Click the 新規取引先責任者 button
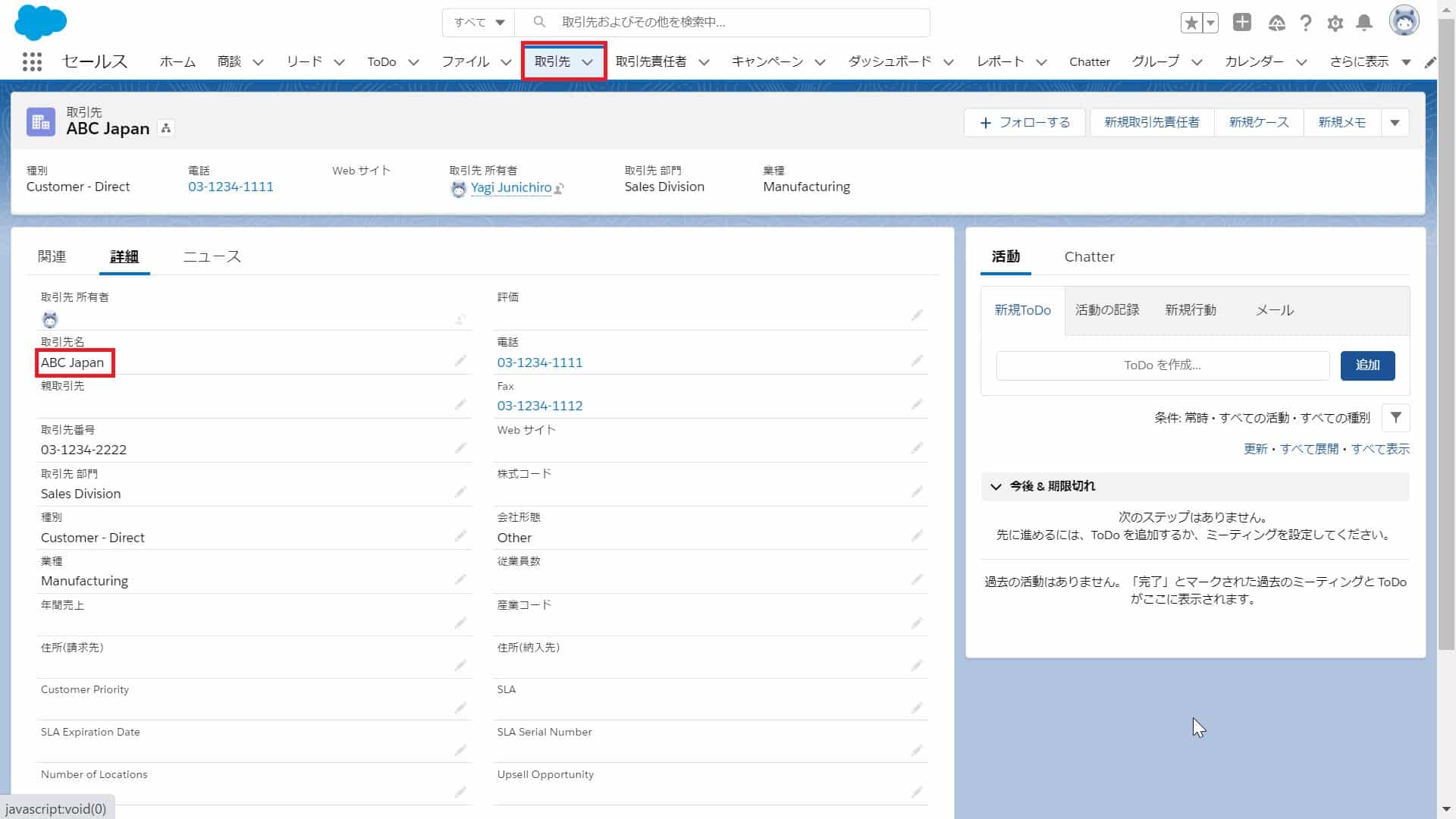Image resolution: width=1456 pixels, height=819 pixels. [x=1152, y=122]
